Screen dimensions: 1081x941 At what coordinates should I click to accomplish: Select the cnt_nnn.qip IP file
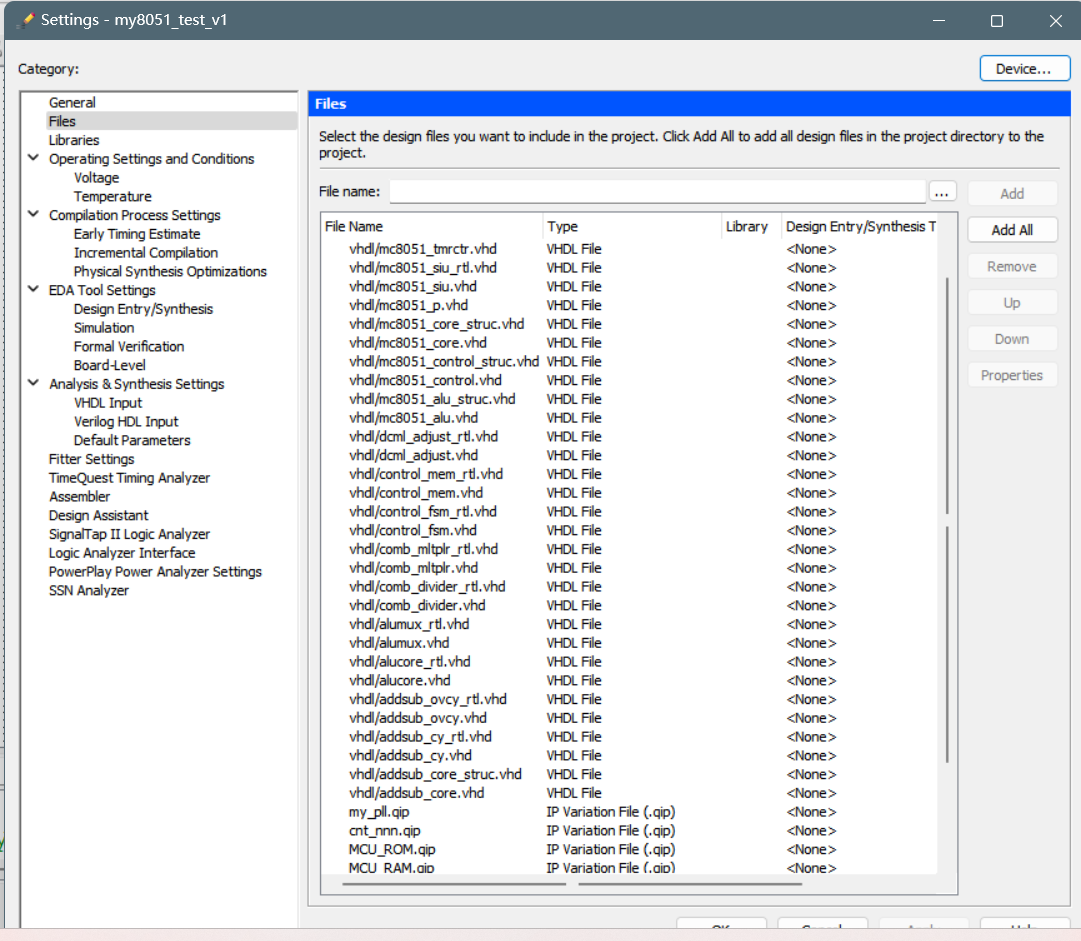point(385,831)
